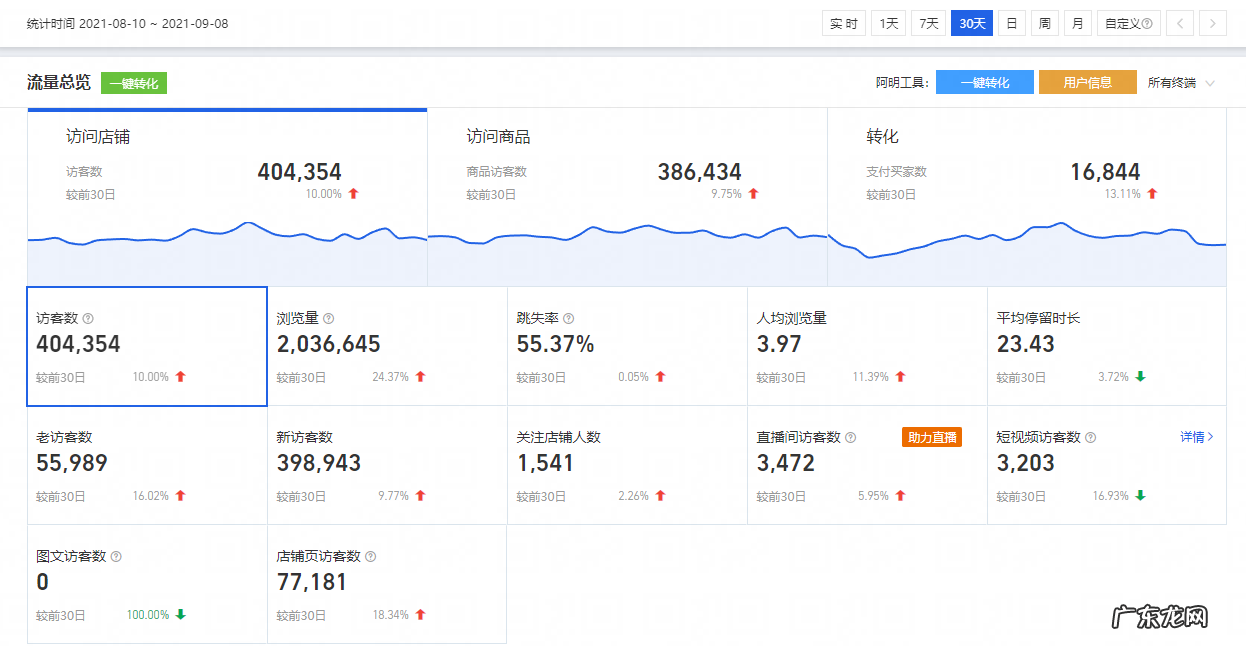Expand the 所有终端 dropdown
Viewport: 1246px width, 646px height.
tap(1182, 83)
